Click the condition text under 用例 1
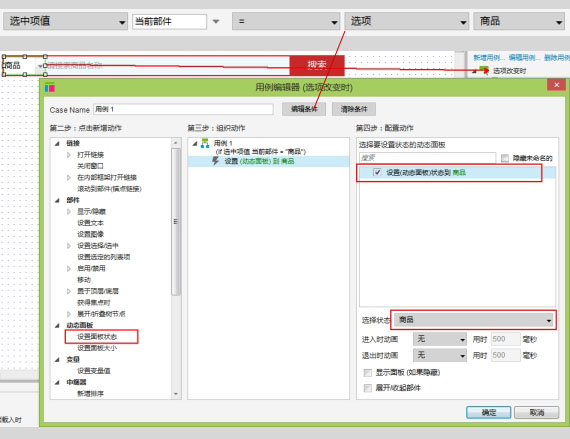Screen dimensions: 570x439 pos(261,152)
